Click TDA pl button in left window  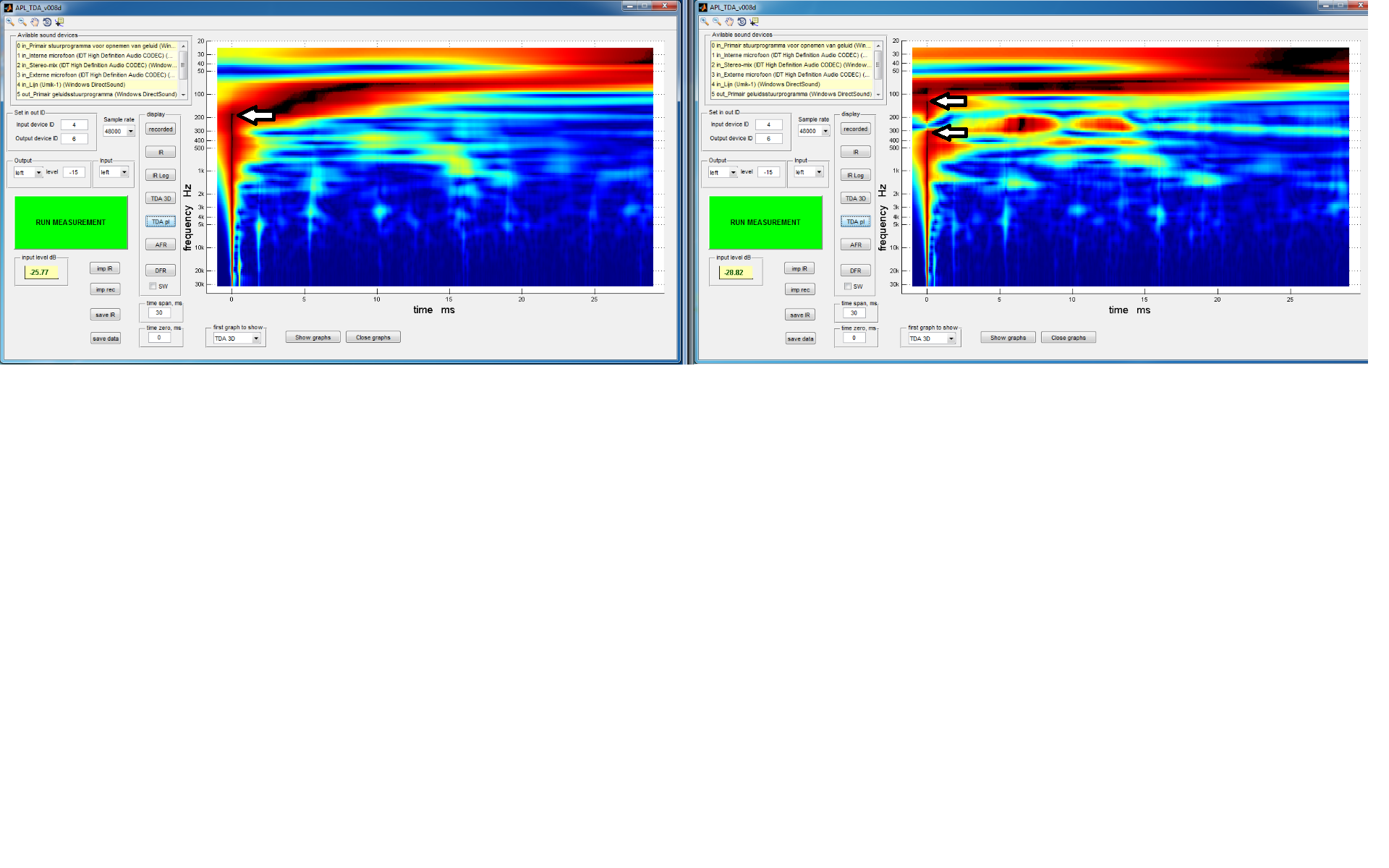[161, 221]
